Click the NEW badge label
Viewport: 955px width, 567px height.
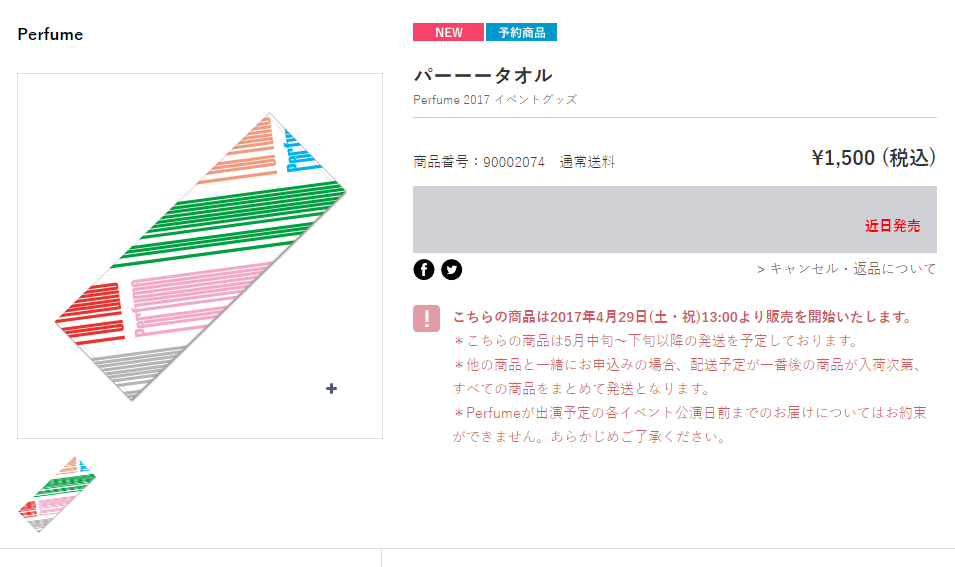448,32
